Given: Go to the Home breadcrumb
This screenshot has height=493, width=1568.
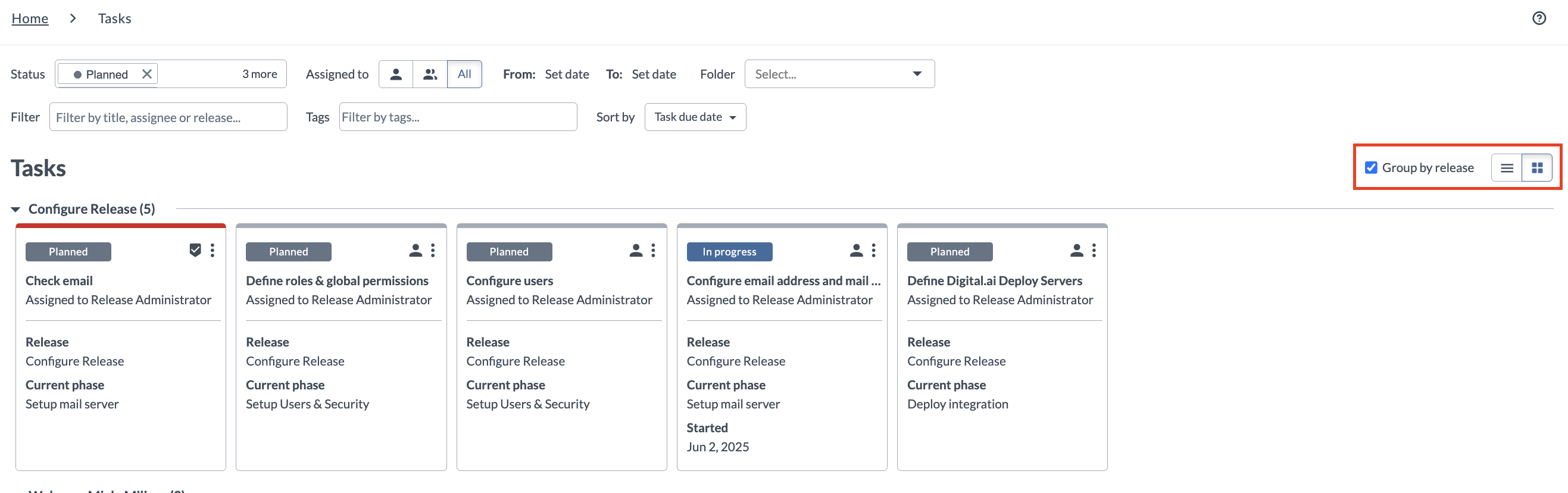Looking at the screenshot, I should [x=30, y=18].
